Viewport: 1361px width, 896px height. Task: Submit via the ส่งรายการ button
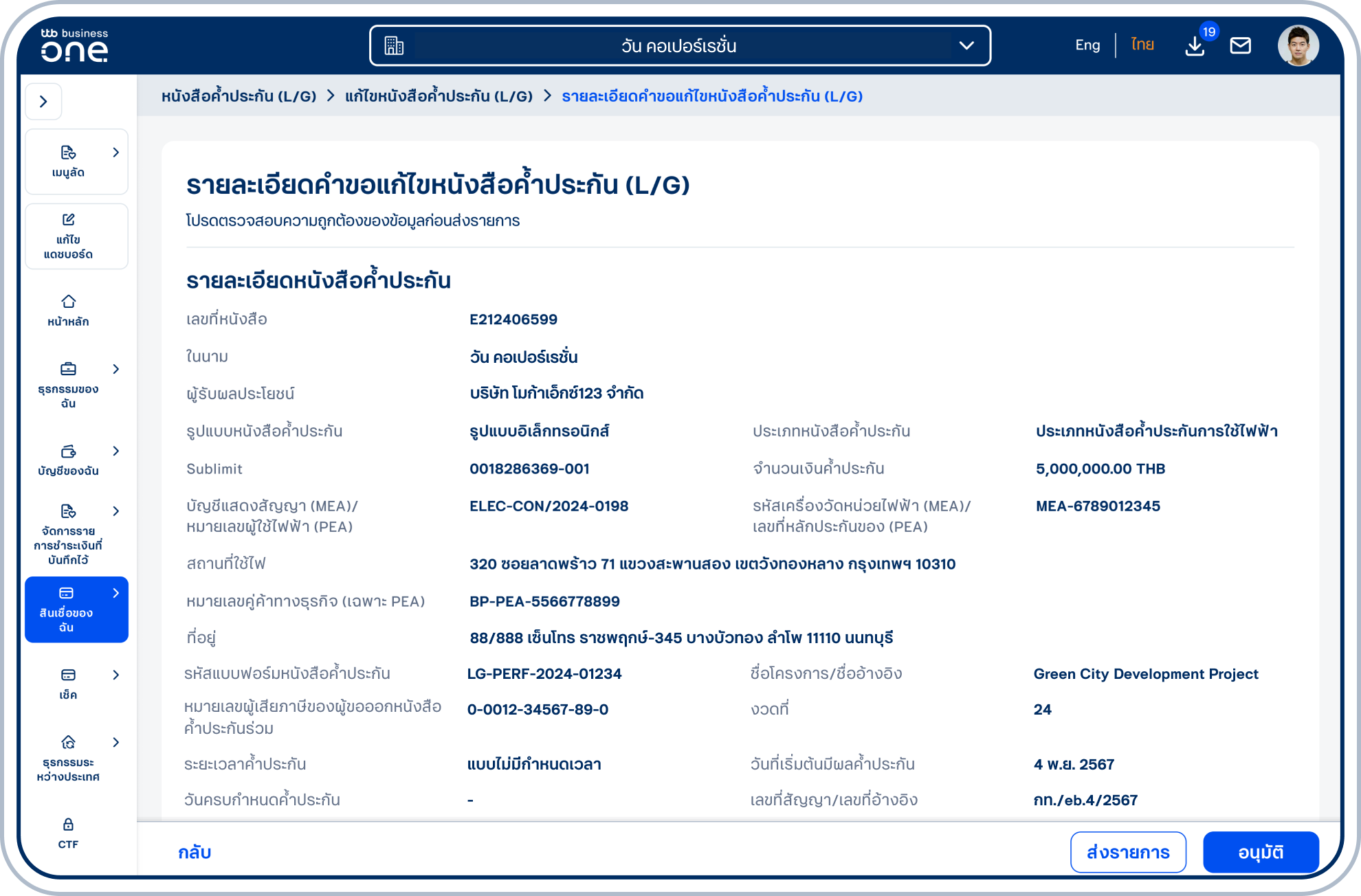[1128, 852]
